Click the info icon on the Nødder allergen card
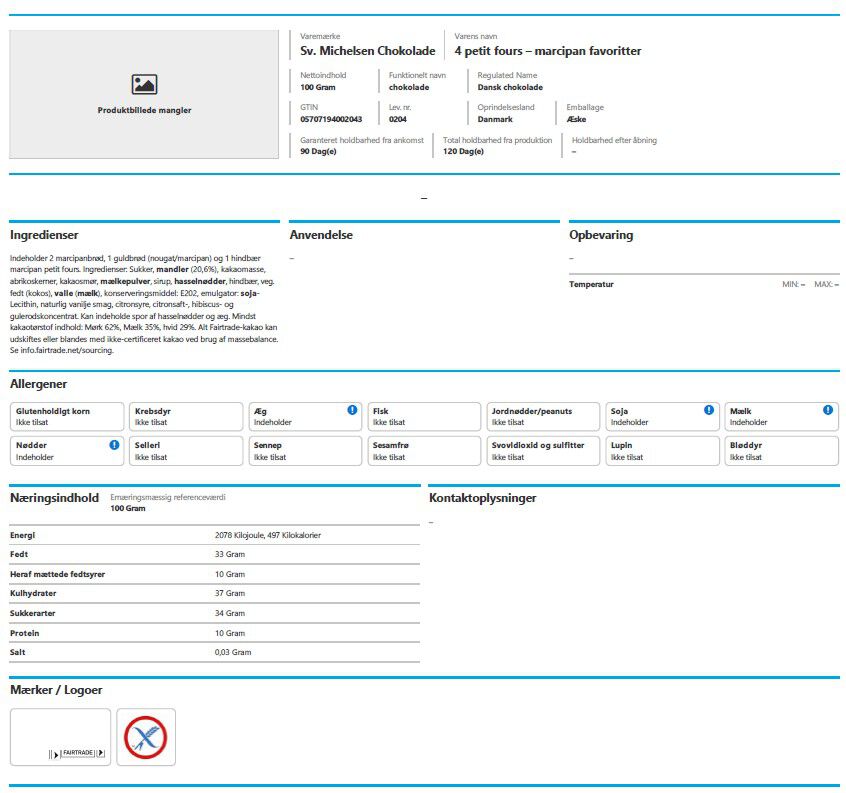 tap(114, 445)
